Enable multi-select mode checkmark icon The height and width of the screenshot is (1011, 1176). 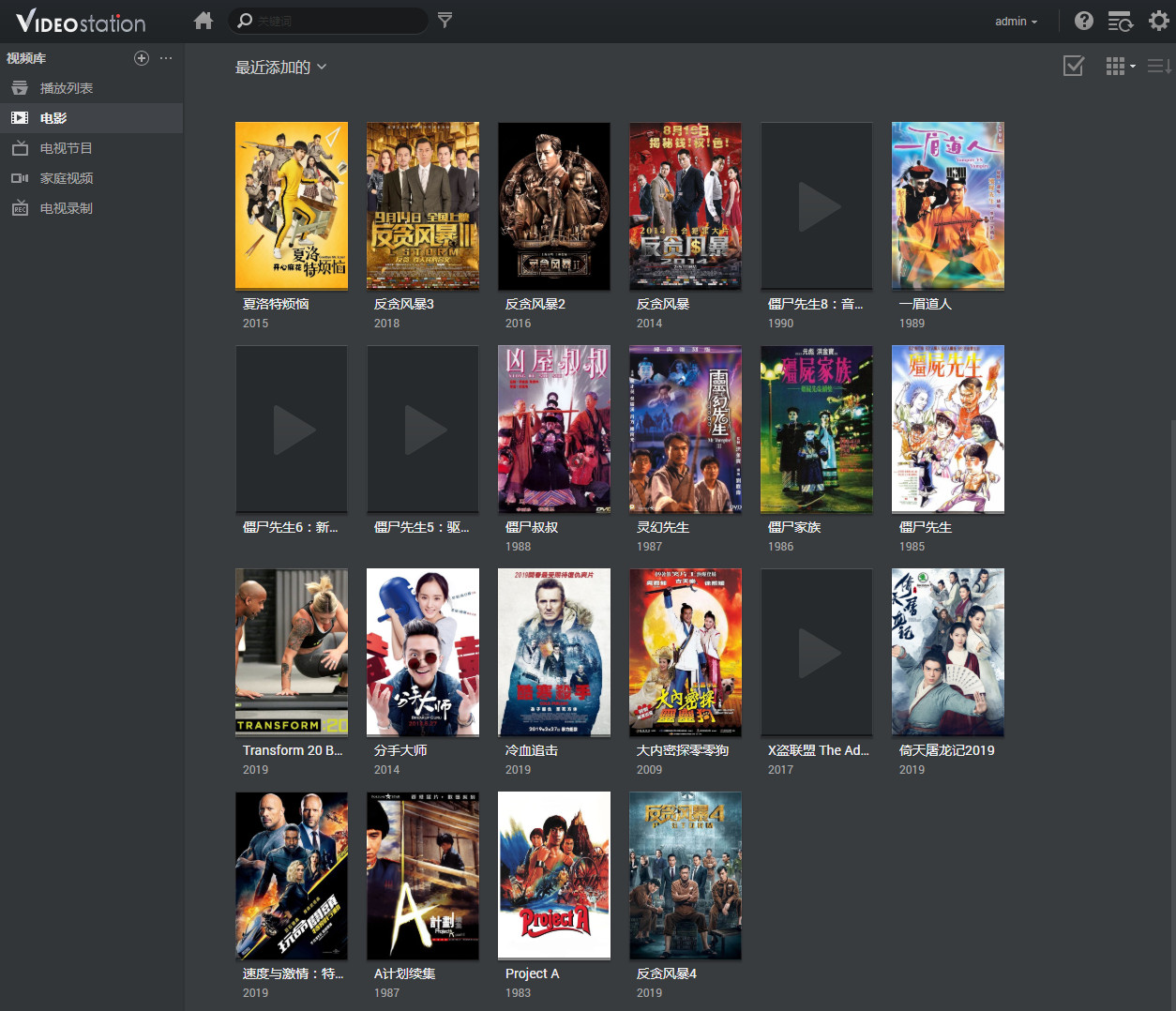1074,66
